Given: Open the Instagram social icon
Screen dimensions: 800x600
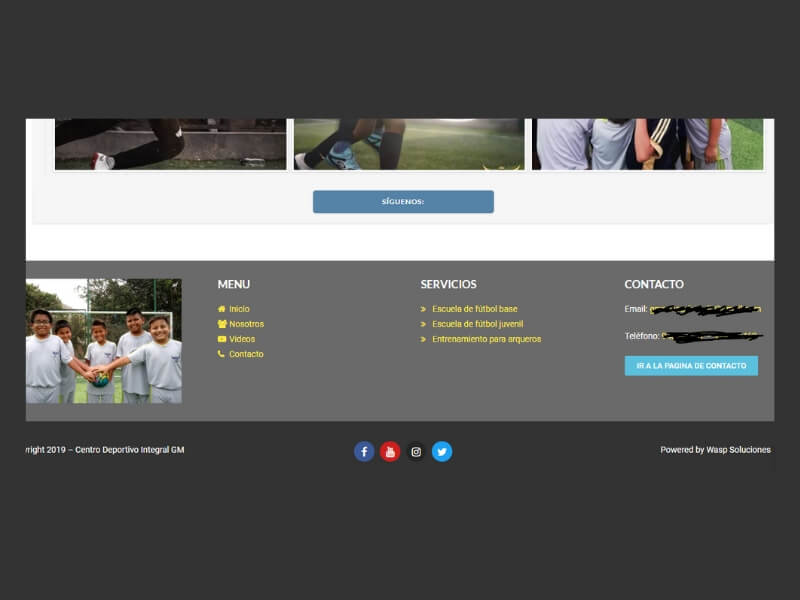Looking at the screenshot, I should [416, 452].
